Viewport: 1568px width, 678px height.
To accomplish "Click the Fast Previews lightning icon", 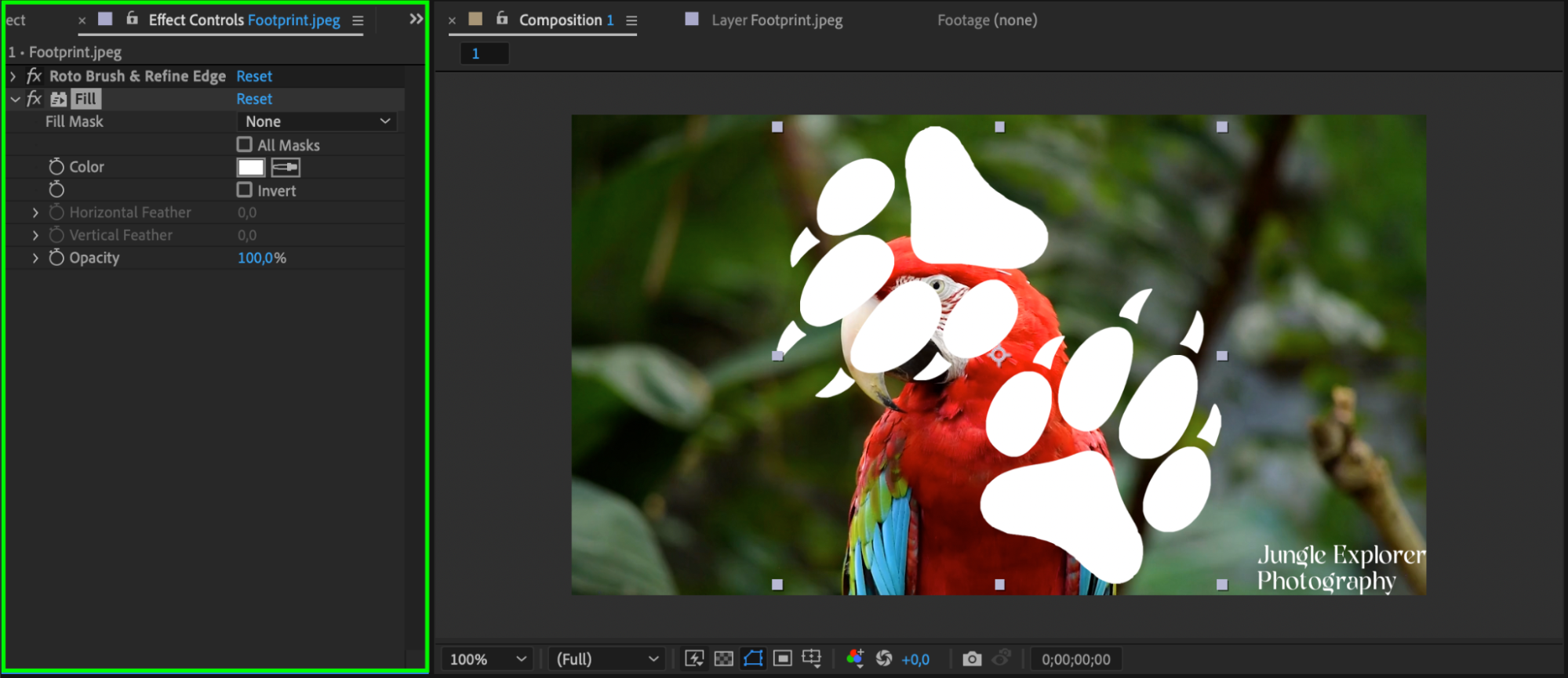I will (694, 658).
